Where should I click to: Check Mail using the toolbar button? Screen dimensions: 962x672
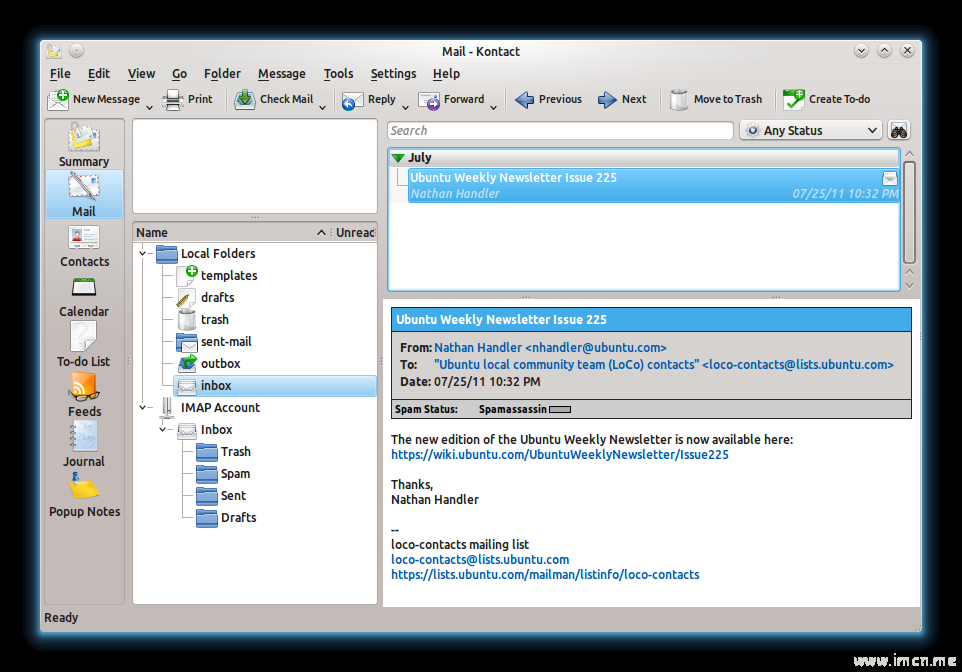click(274, 99)
